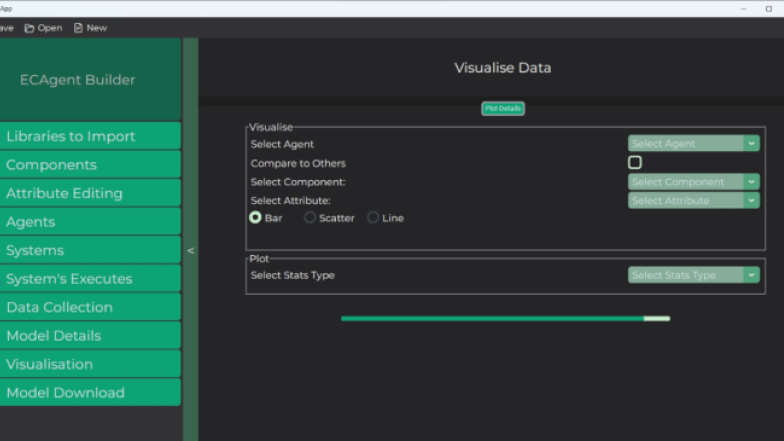The image size is (784, 441).
Task: Open the Select Agent dropdown
Action: [694, 144]
